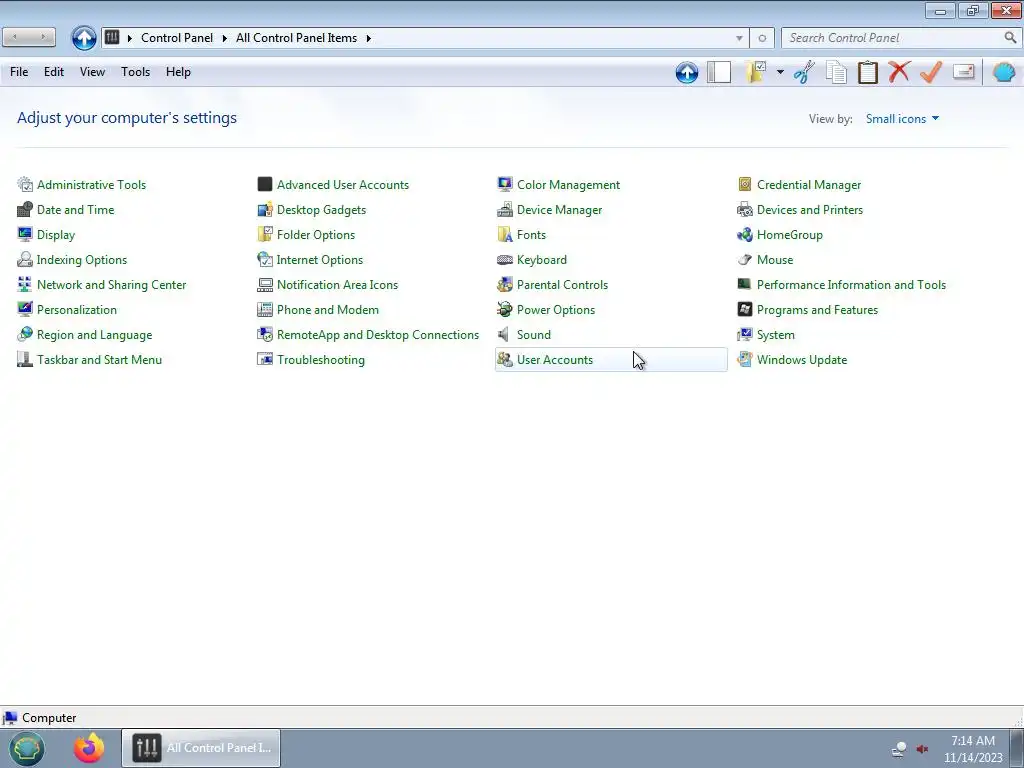
Task: Open the Help menu
Action: 178,72
